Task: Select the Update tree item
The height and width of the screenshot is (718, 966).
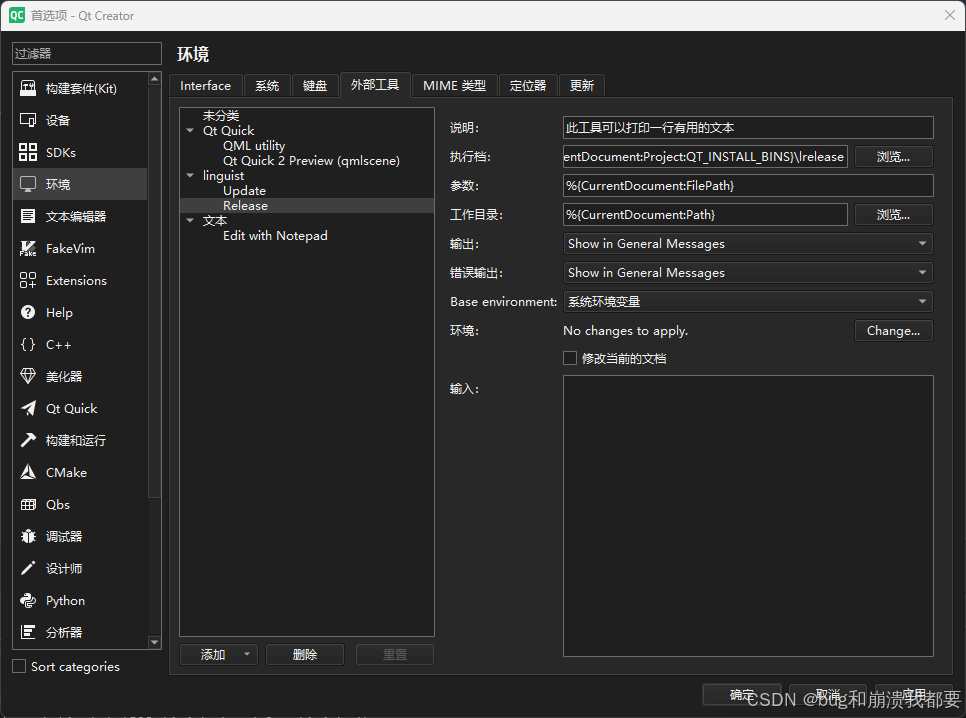Action: (x=244, y=190)
